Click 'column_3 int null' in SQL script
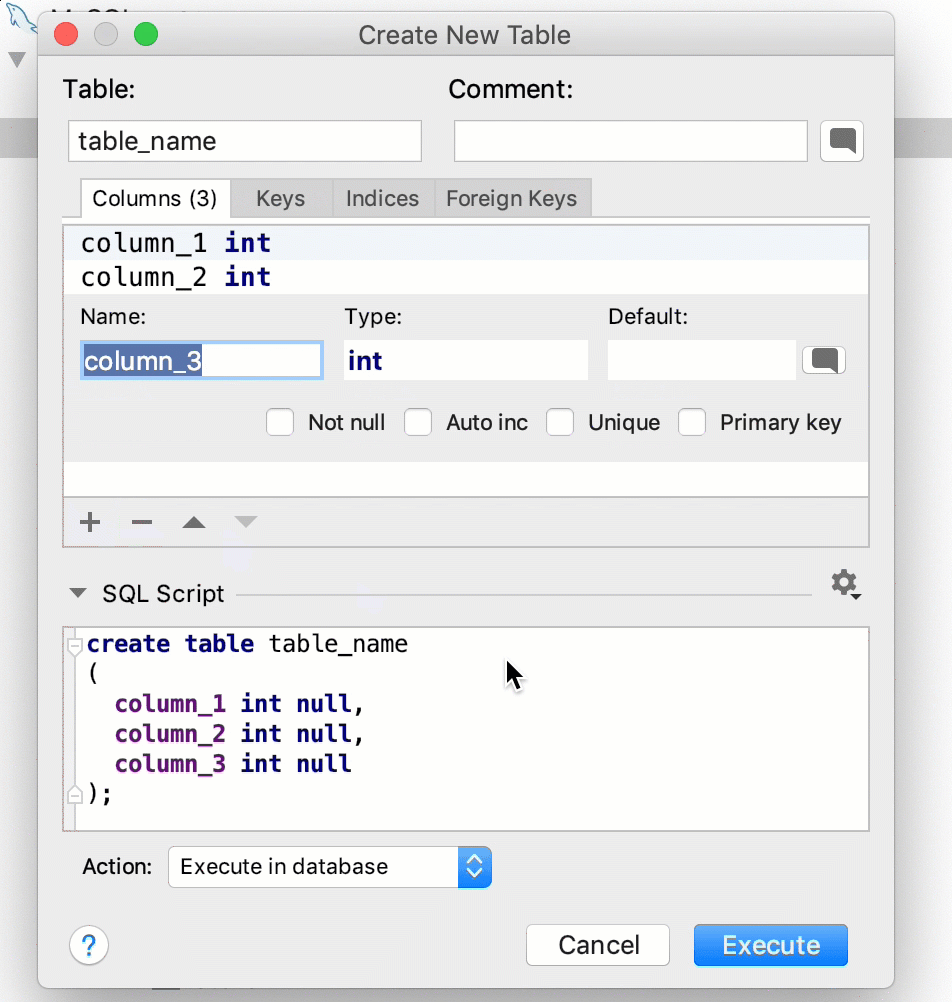Viewport: 952px width, 1002px height. (233, 764)
